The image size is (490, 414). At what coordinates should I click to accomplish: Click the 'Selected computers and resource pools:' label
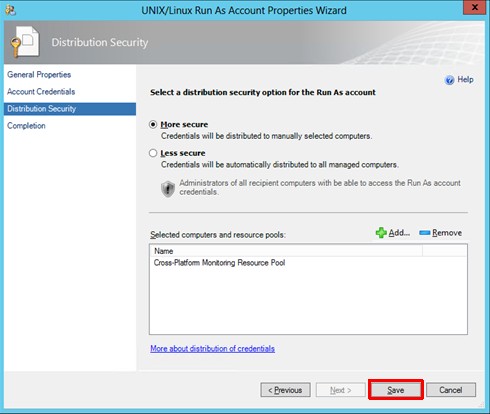[218, 235]
